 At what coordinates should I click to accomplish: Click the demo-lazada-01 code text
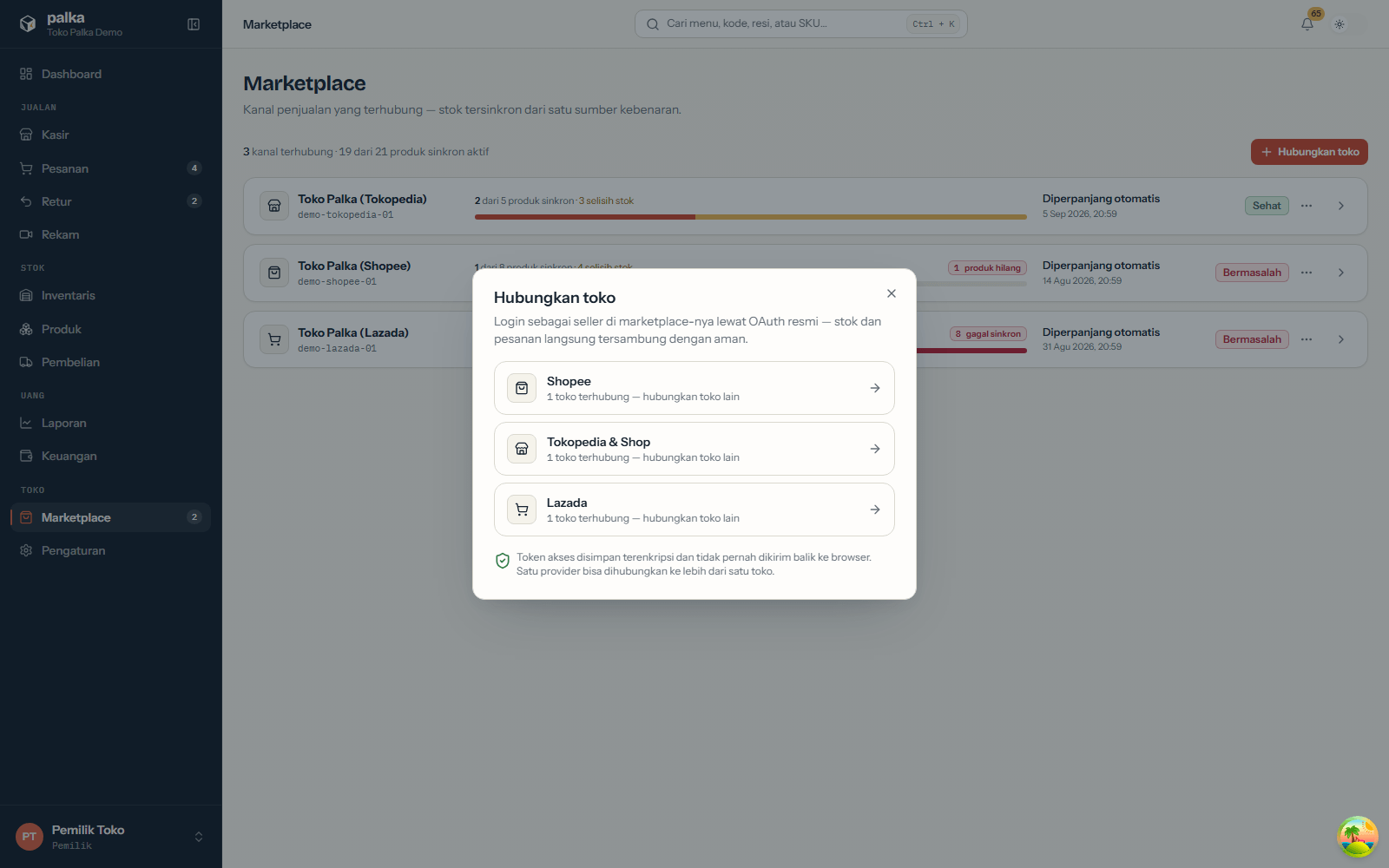click(337, 349)
